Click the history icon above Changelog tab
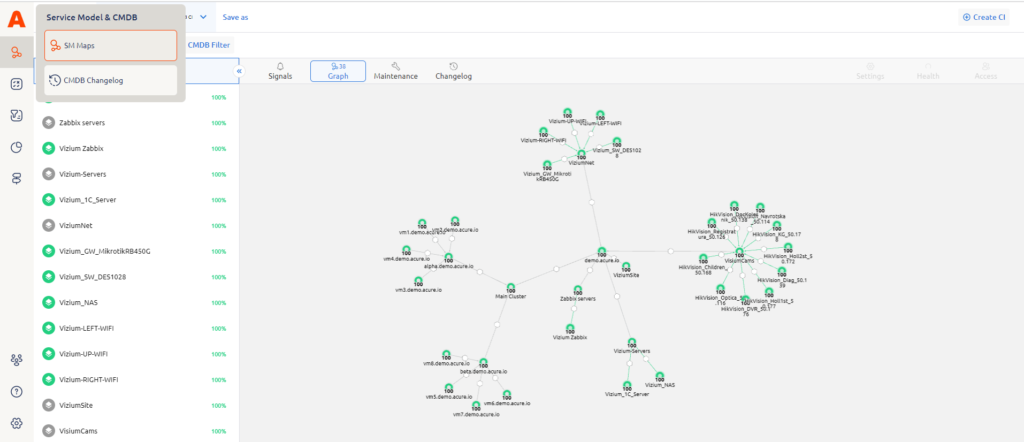This screenshot has height=442, width=1024. point(453,67)
